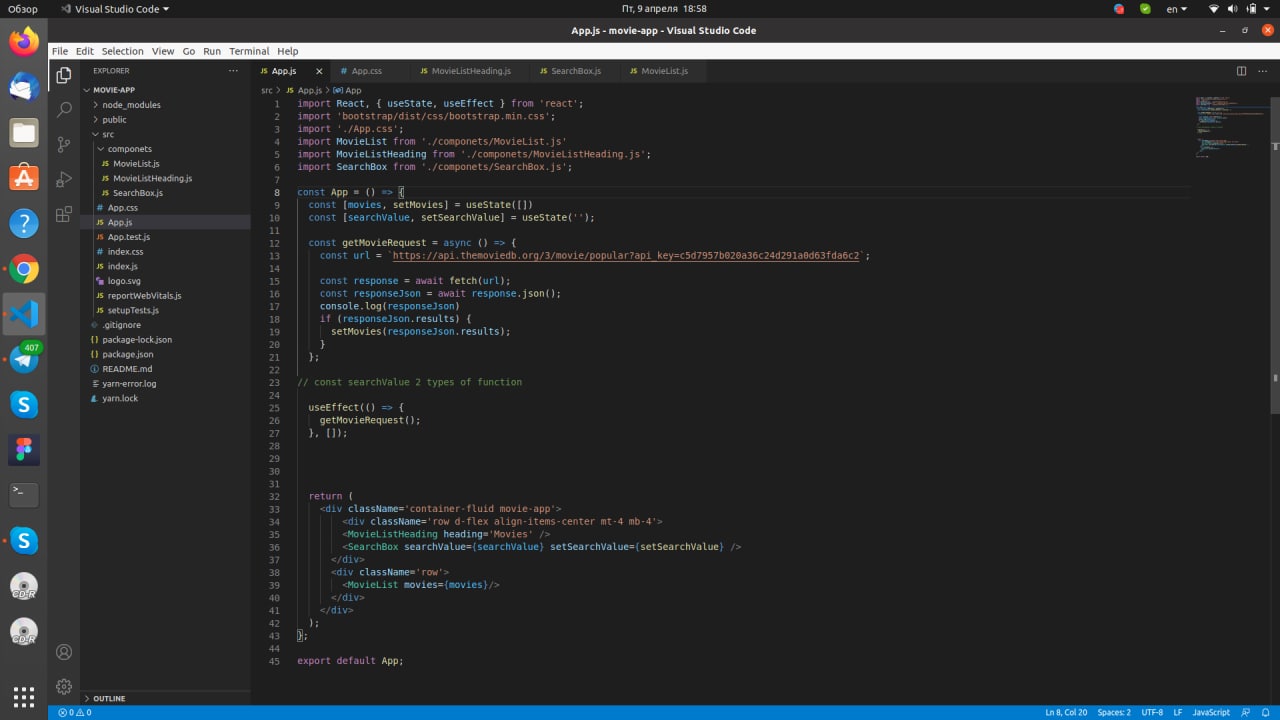Image resolution: width=1280 pixels, height=720 pixels.
Task: Click the Split Editor Right icon
Action: (x=1241, y=71)
